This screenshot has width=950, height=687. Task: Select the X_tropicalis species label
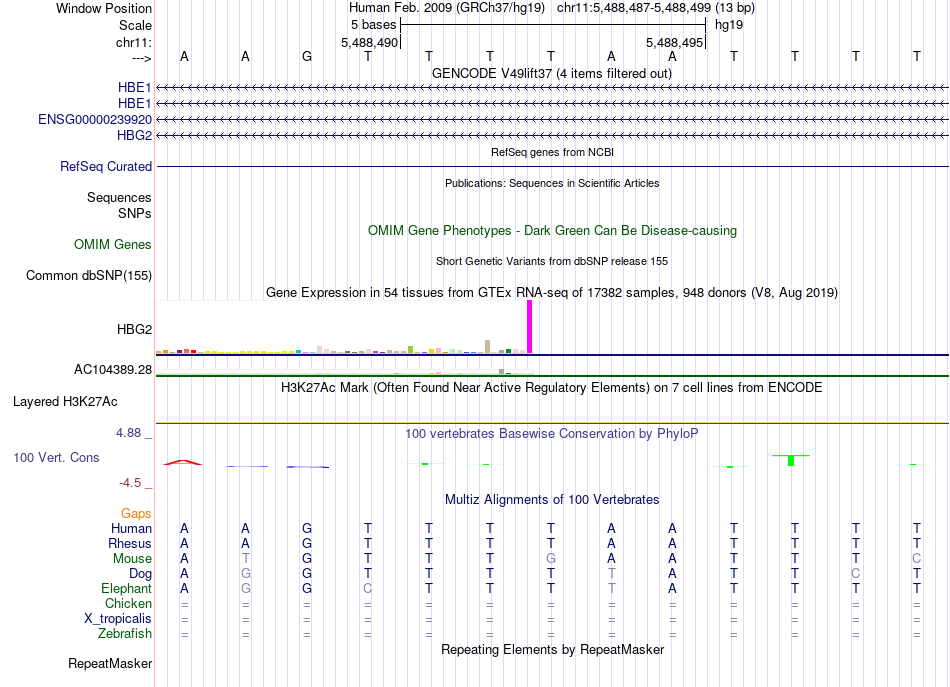point(118,619)
